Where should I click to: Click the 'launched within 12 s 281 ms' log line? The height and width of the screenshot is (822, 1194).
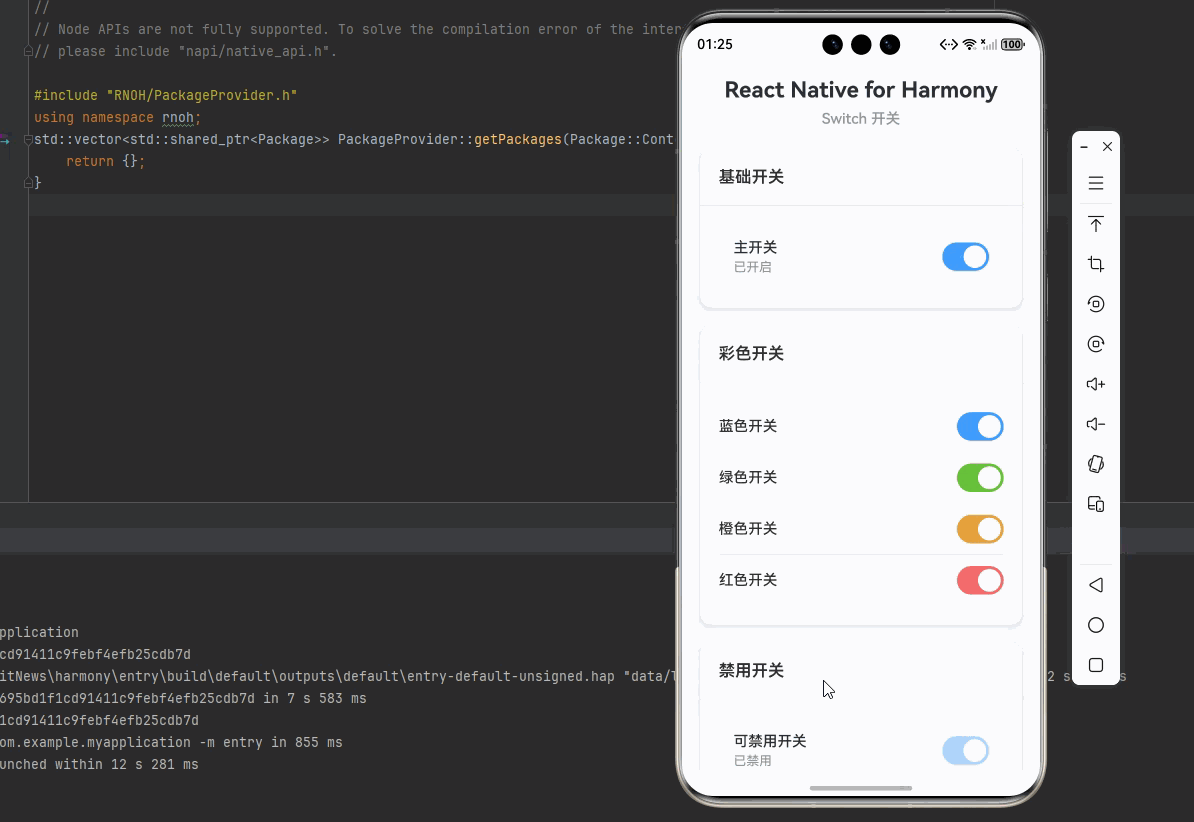point(99,764)
